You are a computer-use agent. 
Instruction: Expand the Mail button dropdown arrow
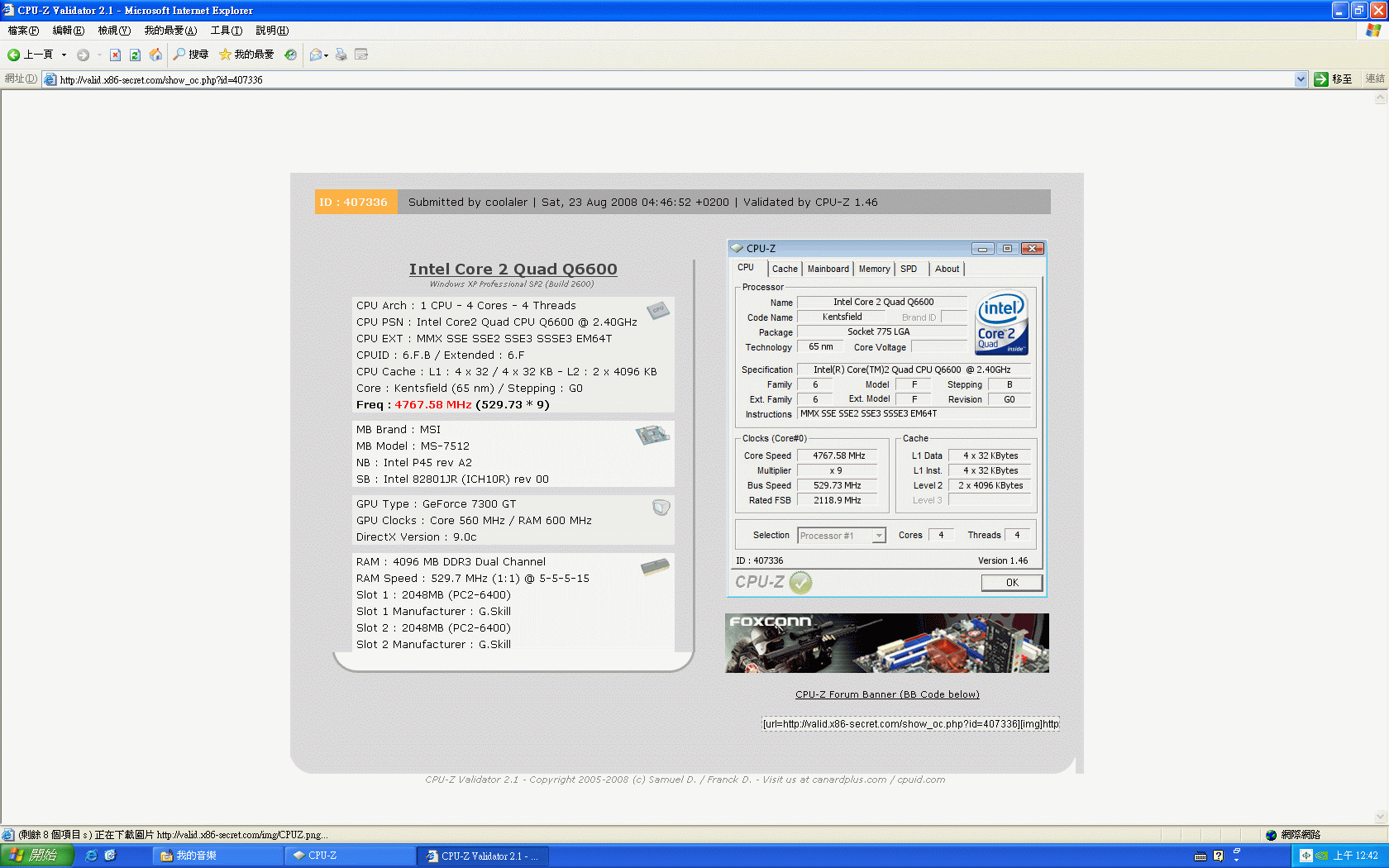[x=327, y=55]
